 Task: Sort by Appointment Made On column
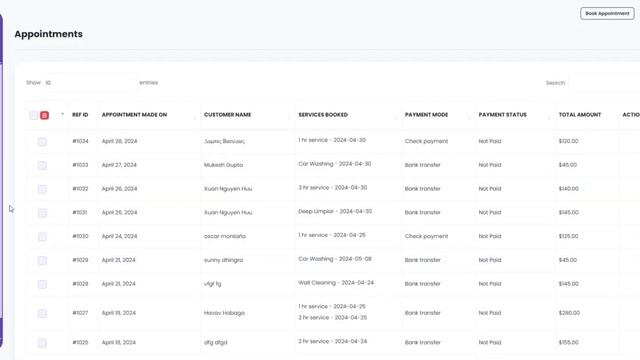point(134,115)
